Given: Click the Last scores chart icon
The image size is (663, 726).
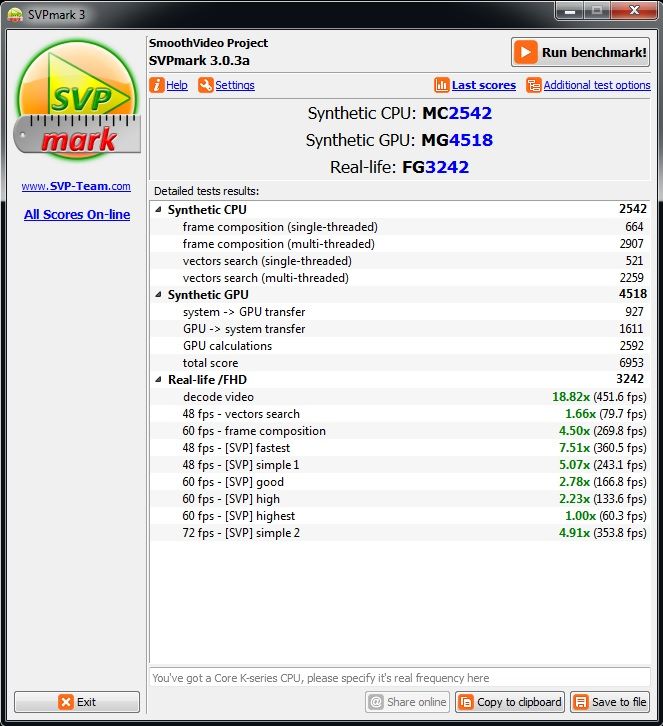Looking at the screenshot, I should tap(442, 85).
